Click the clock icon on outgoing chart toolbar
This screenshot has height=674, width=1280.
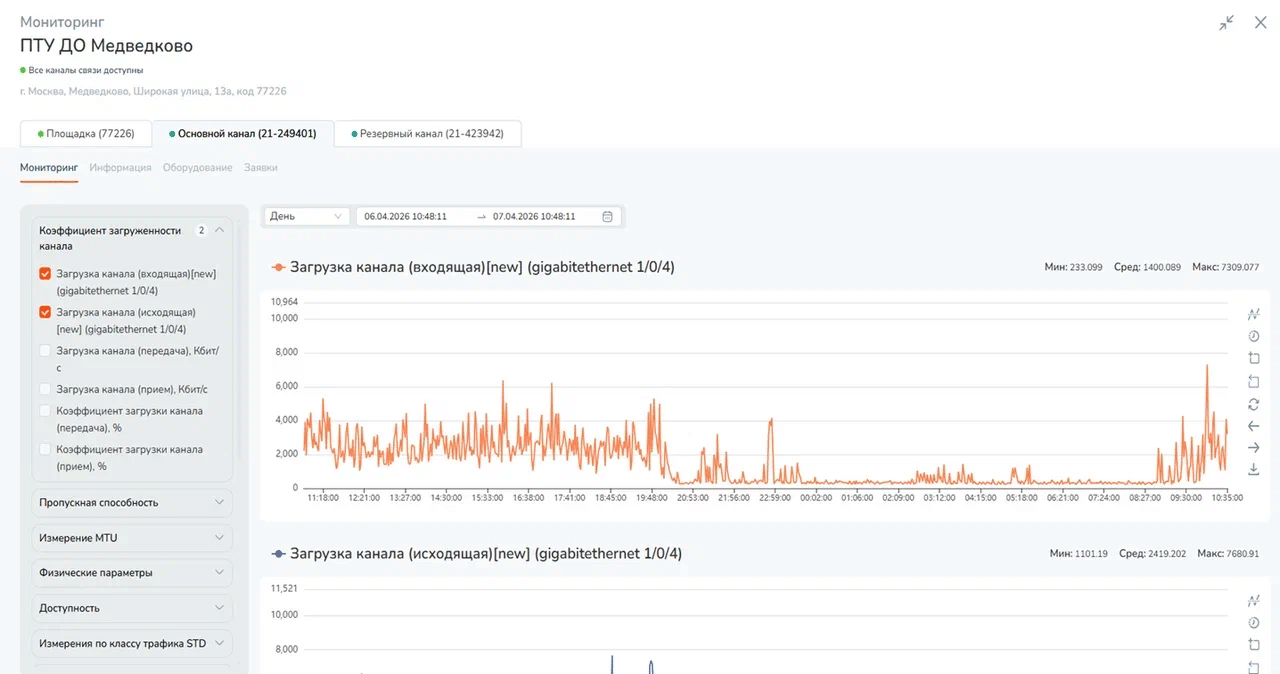[x=1253, y=622]
